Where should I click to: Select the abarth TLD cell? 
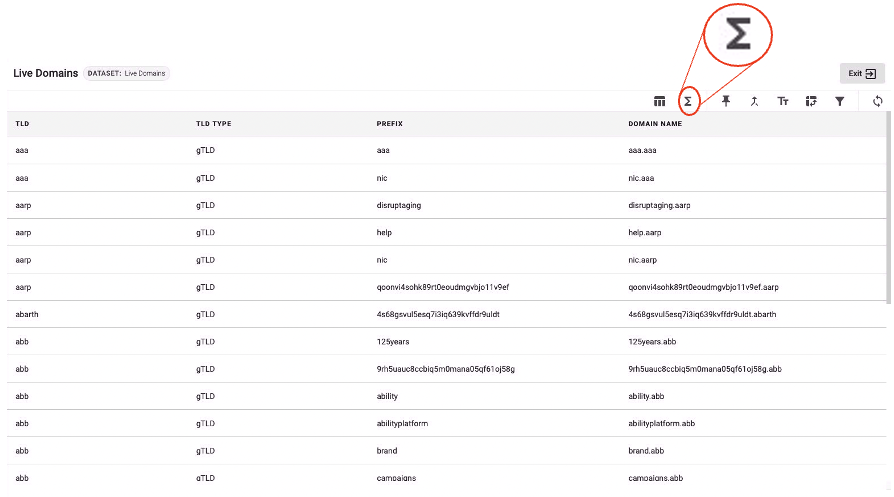(27, 314)
